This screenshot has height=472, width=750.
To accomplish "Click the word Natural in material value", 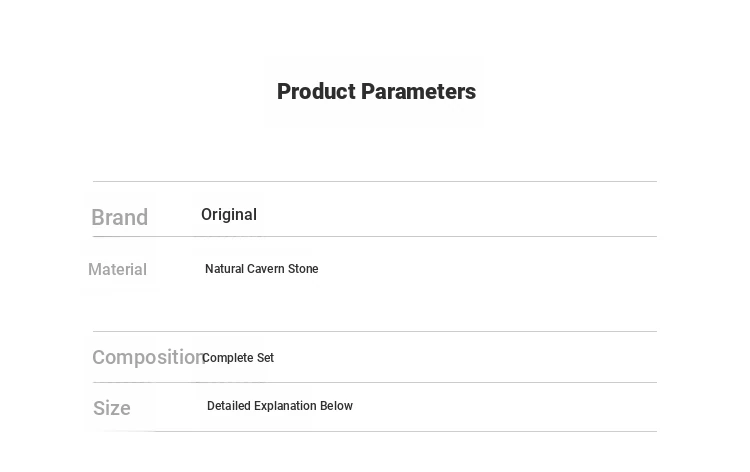I will click(x=224, y=269).
